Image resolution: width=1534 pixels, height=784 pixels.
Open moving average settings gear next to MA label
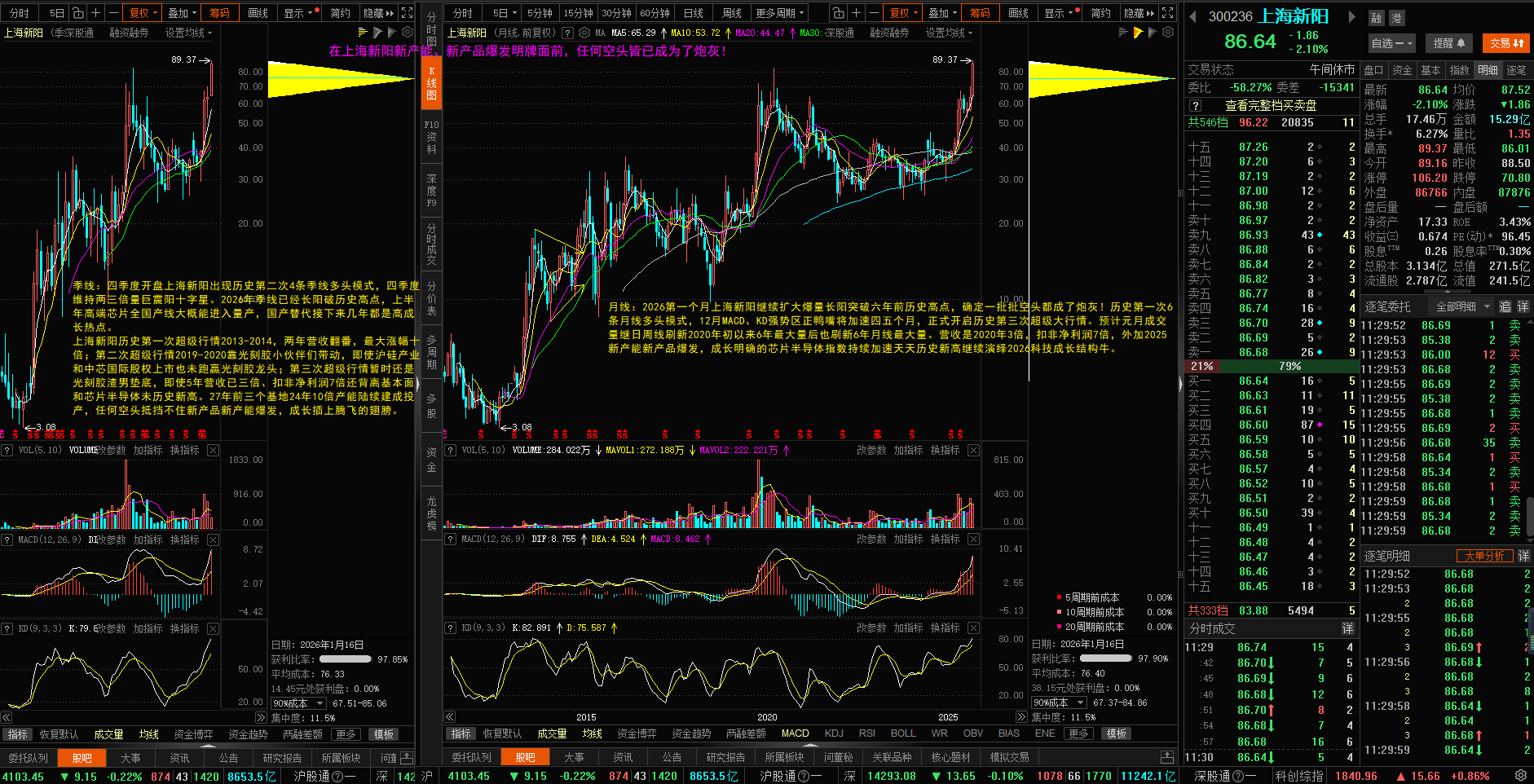pyautogui.click(x=584, y=33)
